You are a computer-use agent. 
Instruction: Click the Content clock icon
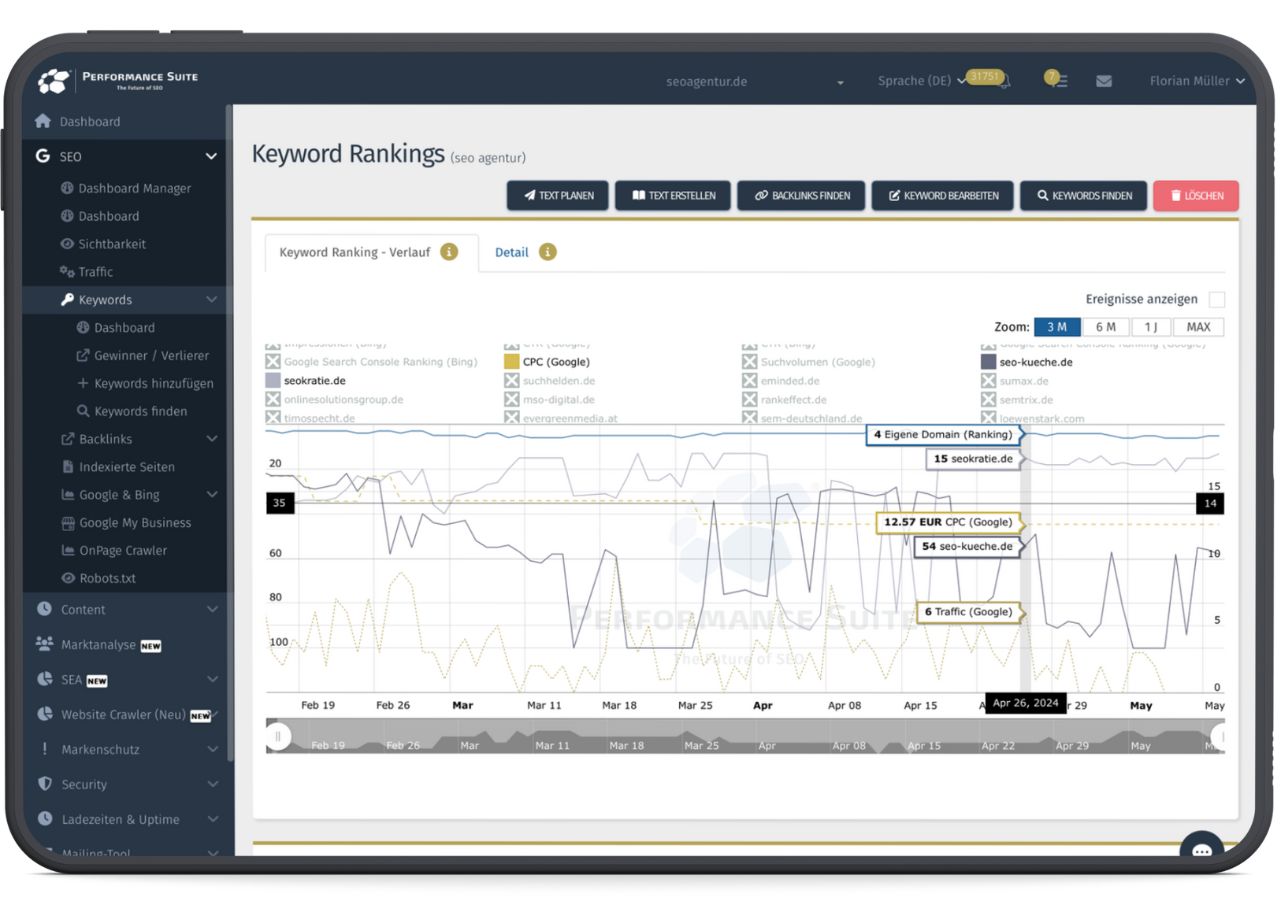pos(43,609)
